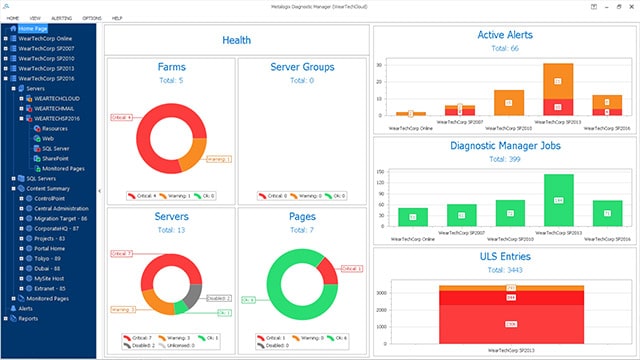640x360 pixels.
Task: Select Home Page in the tree
Action: tap(33, 29)
